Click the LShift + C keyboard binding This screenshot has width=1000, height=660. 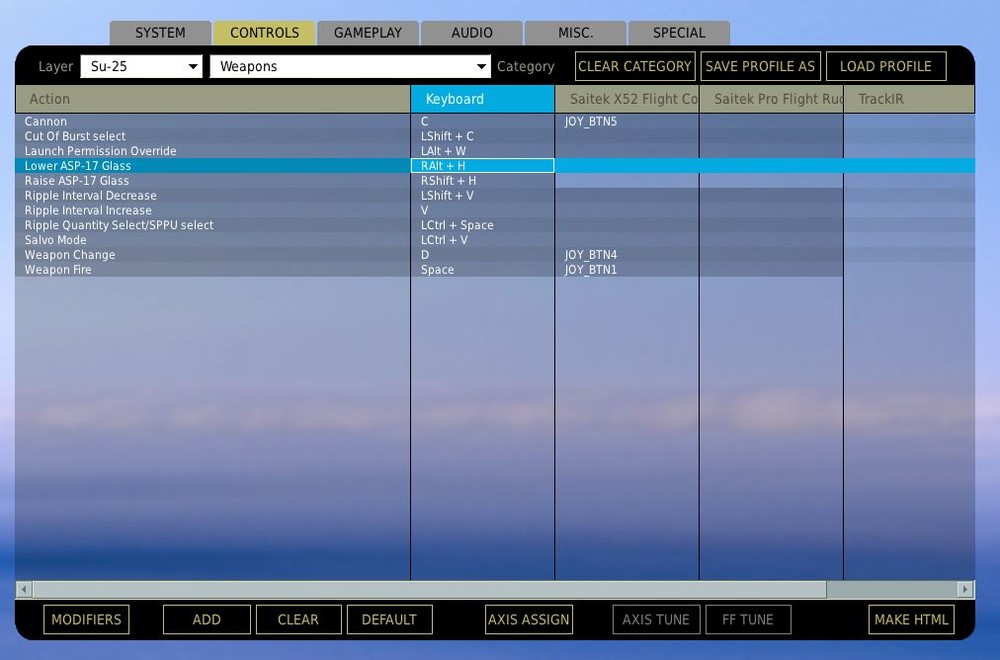[483, 136]
